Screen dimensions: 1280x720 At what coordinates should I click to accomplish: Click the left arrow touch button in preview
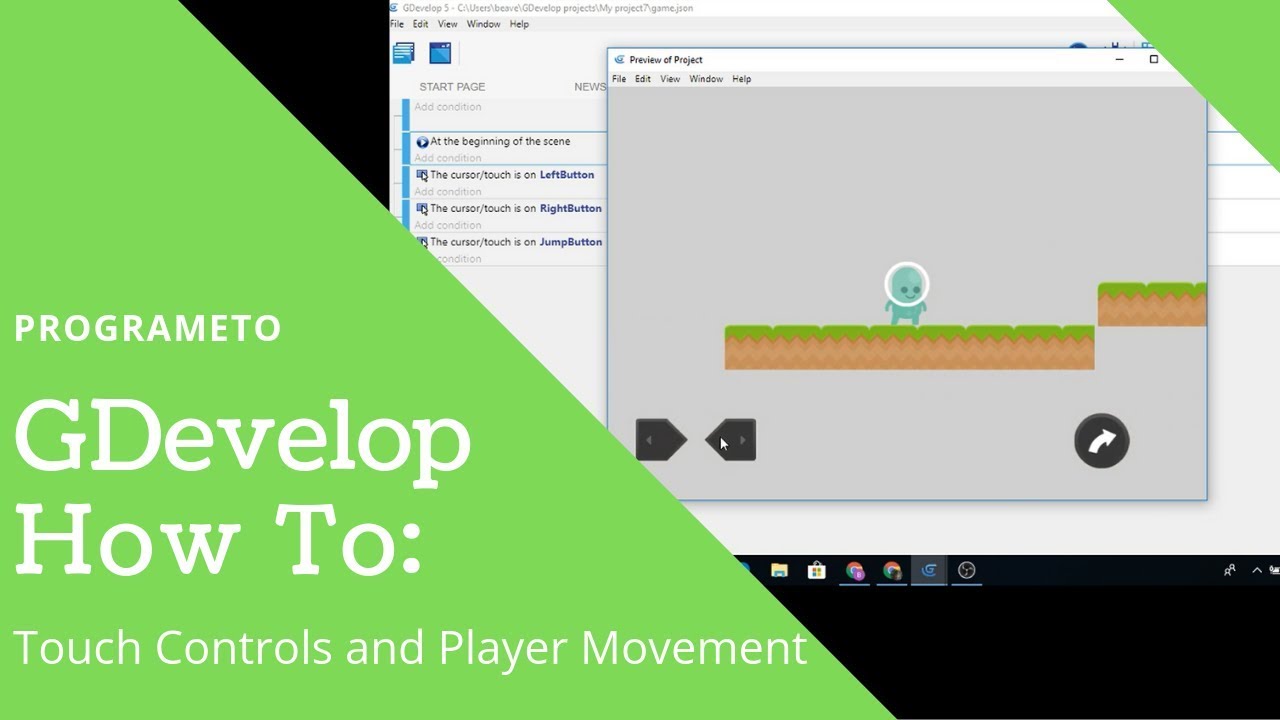click(x=661, y=440)
